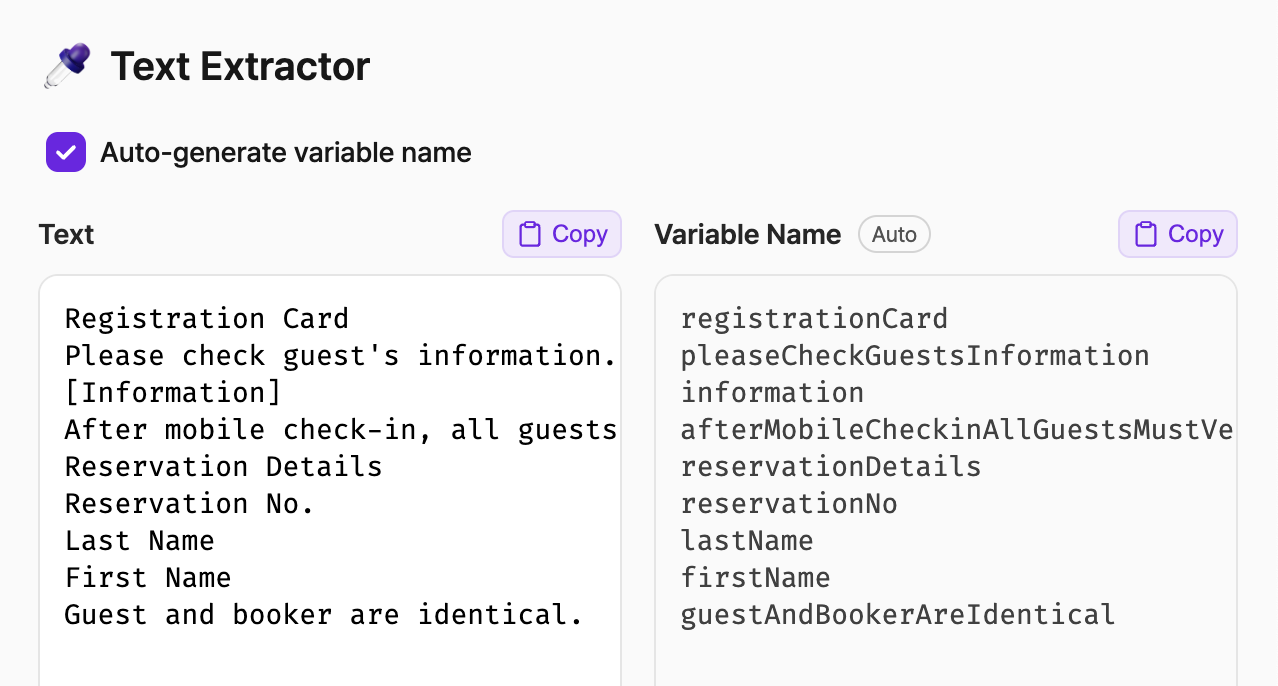Select the registrationCard variable name line

[x=814, y=319]
